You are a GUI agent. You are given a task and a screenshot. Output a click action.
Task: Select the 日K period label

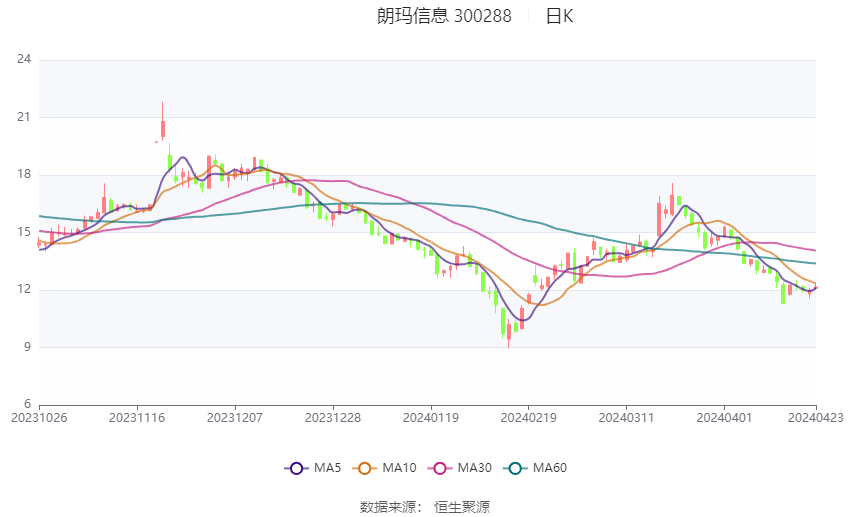click(x=559, y=16)
